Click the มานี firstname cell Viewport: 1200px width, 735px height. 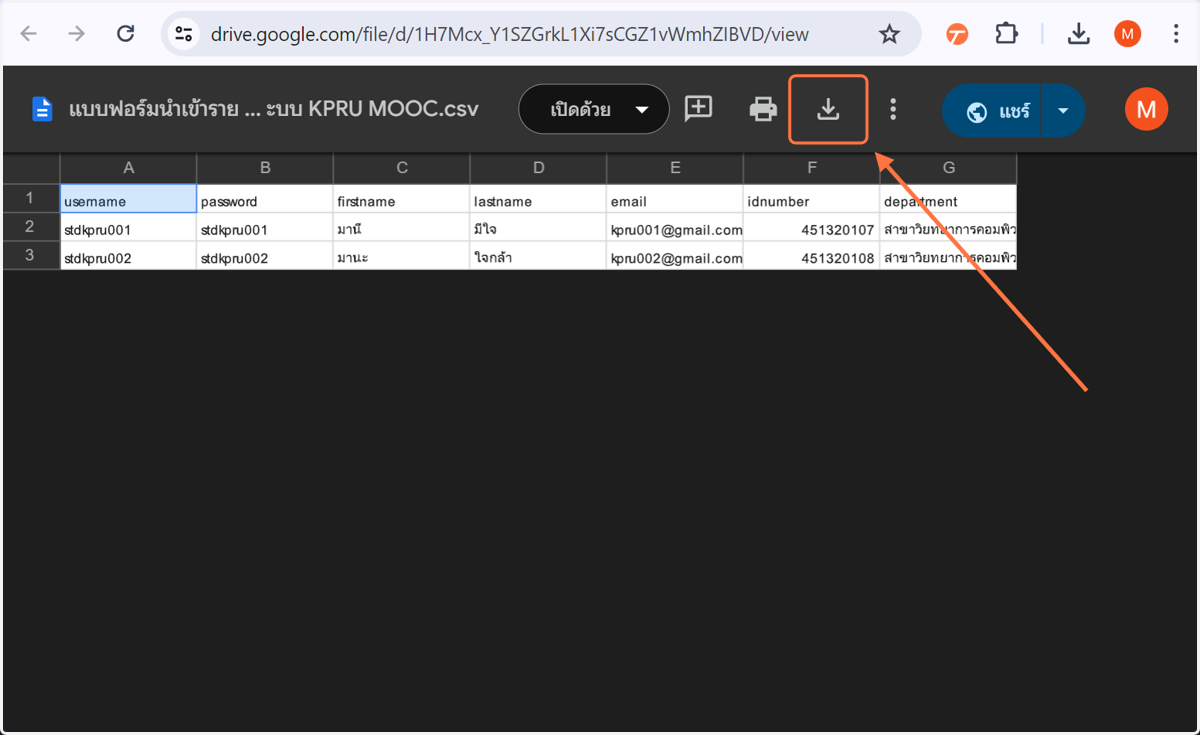402,228
